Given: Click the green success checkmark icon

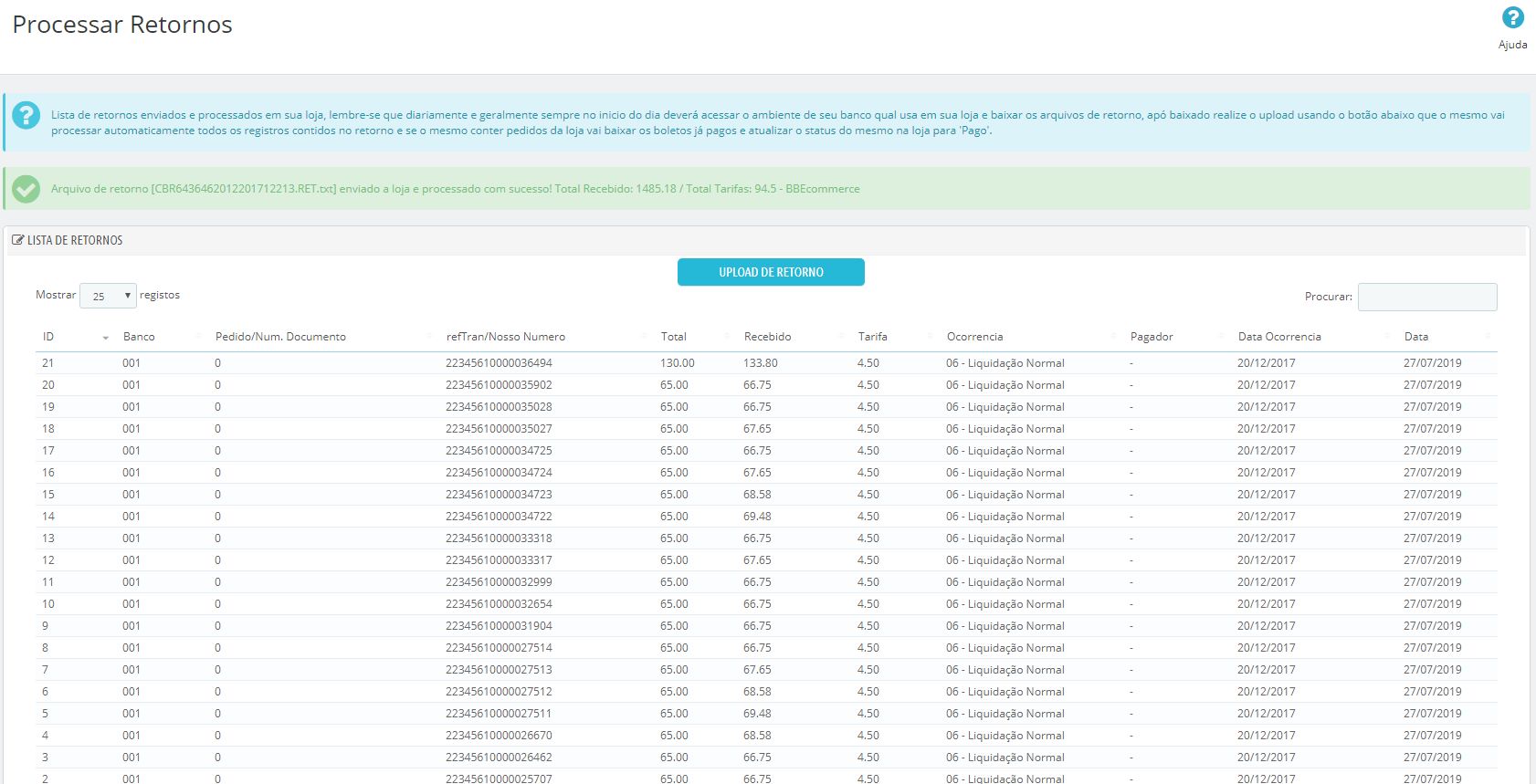Looking at the screenshot, I should tap(26, 189).
